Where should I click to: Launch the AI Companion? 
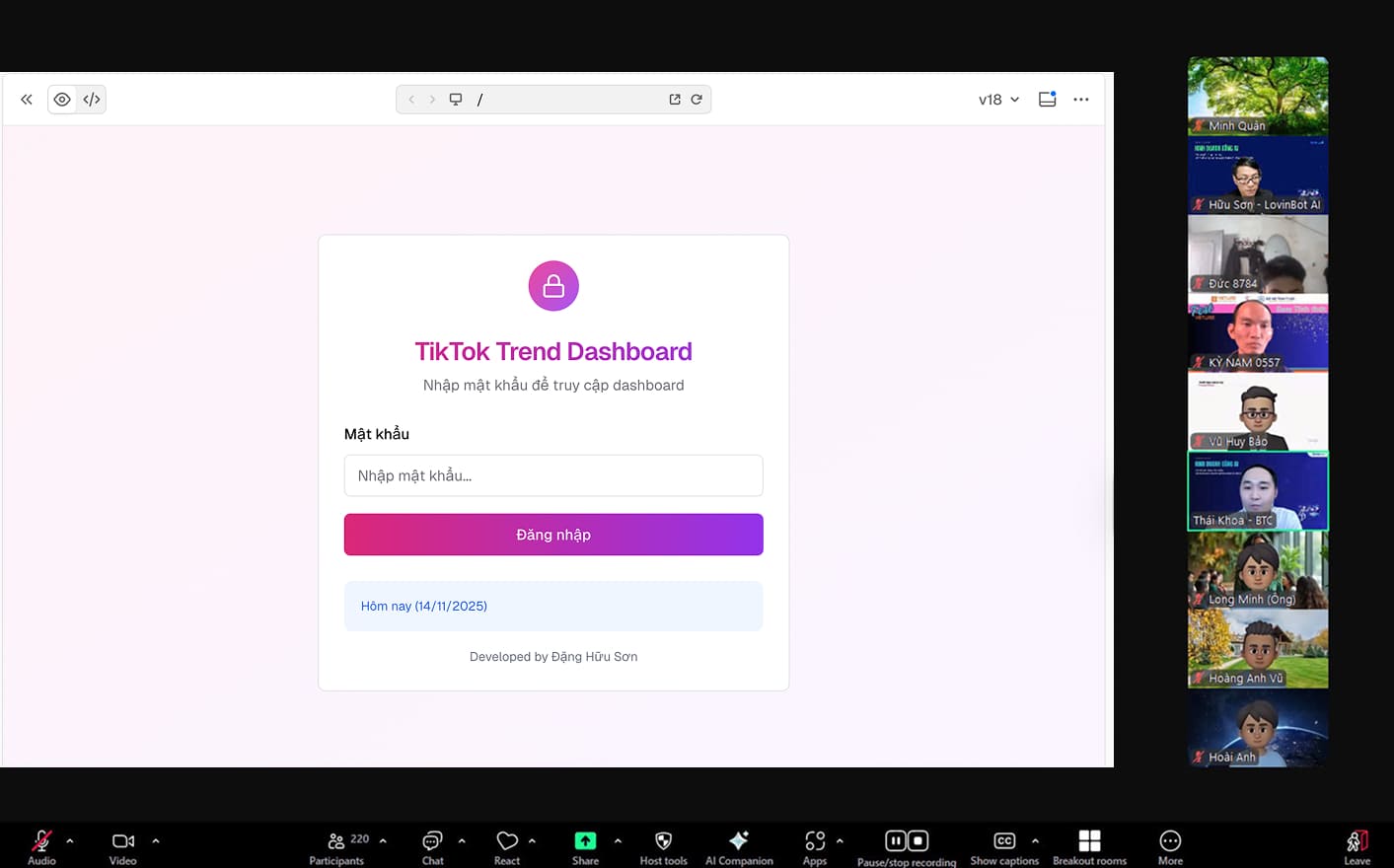739,845
